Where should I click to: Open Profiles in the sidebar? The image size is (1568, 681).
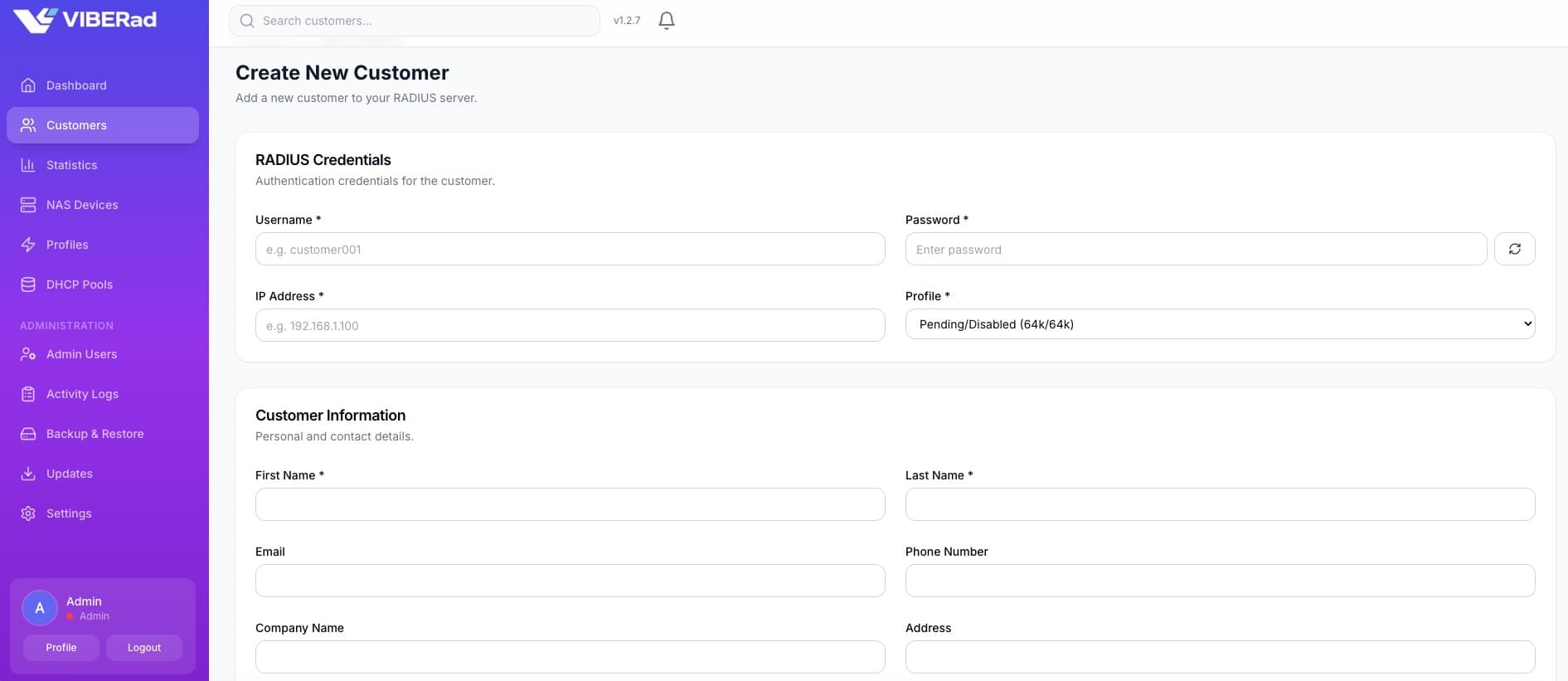click(x=103, y=245)
